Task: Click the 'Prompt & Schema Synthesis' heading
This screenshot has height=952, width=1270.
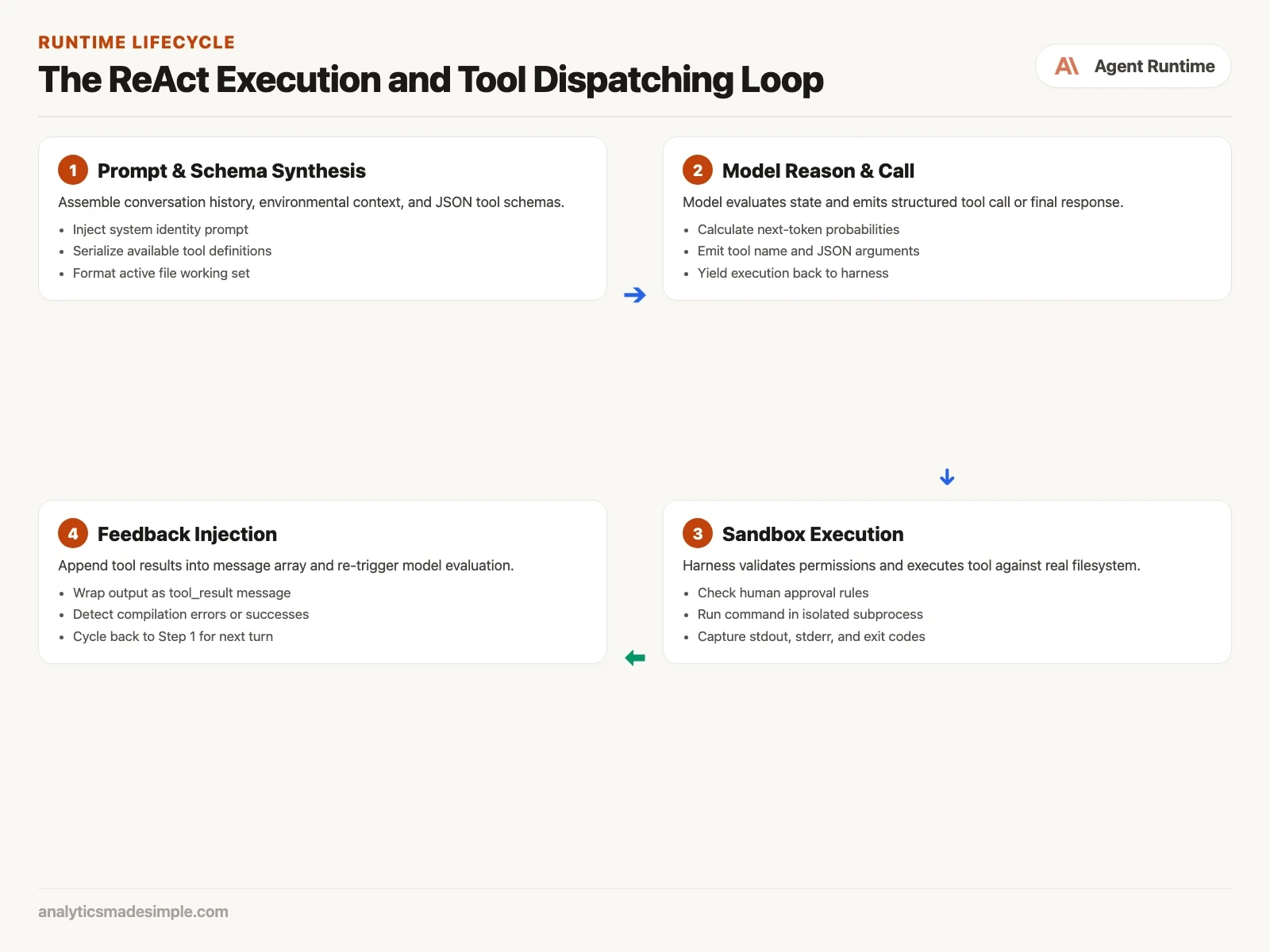Action: coord(232,171)
